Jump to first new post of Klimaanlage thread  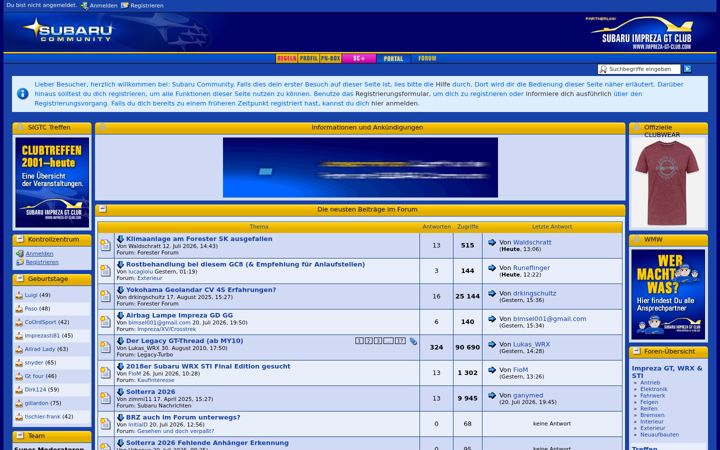[x=120, y=239]
